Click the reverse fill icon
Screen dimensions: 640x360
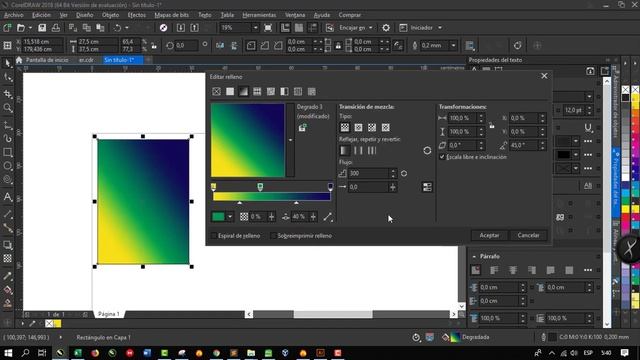427,151
